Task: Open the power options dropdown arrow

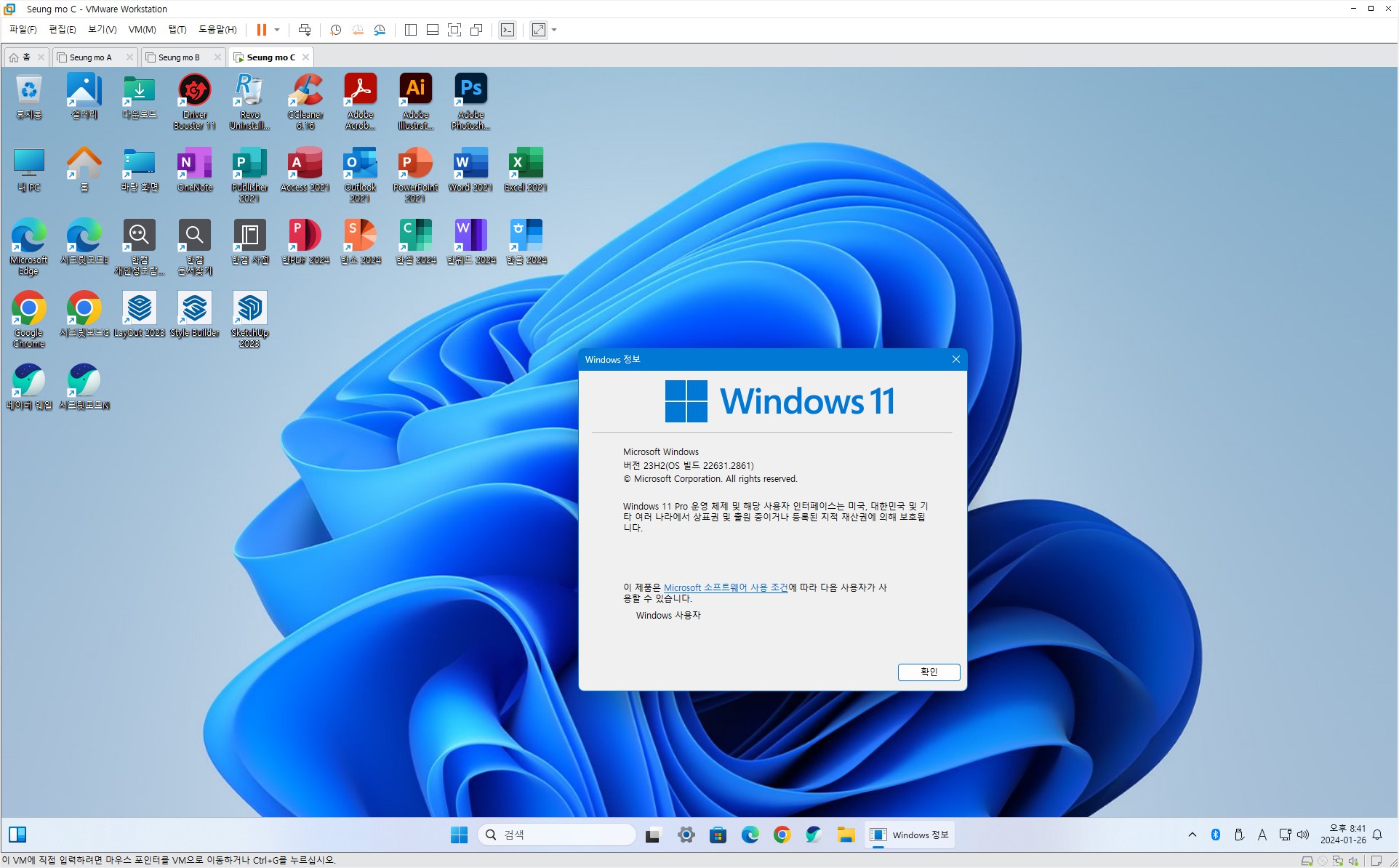Action: [277, 30]
